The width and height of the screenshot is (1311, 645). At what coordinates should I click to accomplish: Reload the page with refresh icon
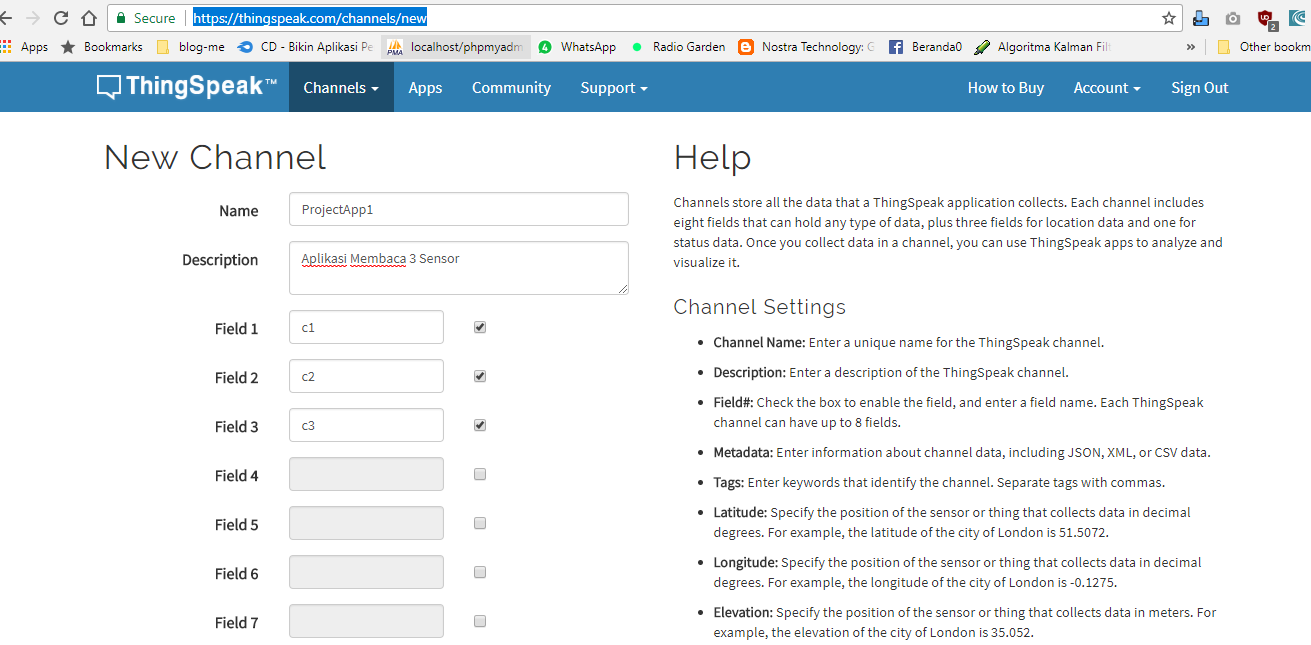(61, 18)
